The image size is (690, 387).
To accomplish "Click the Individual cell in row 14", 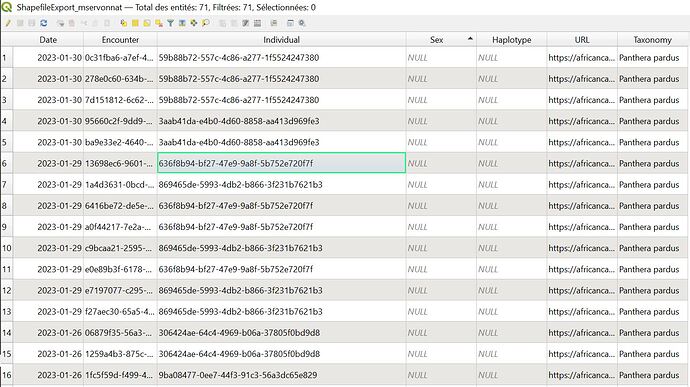I will [x=281, y=332].
